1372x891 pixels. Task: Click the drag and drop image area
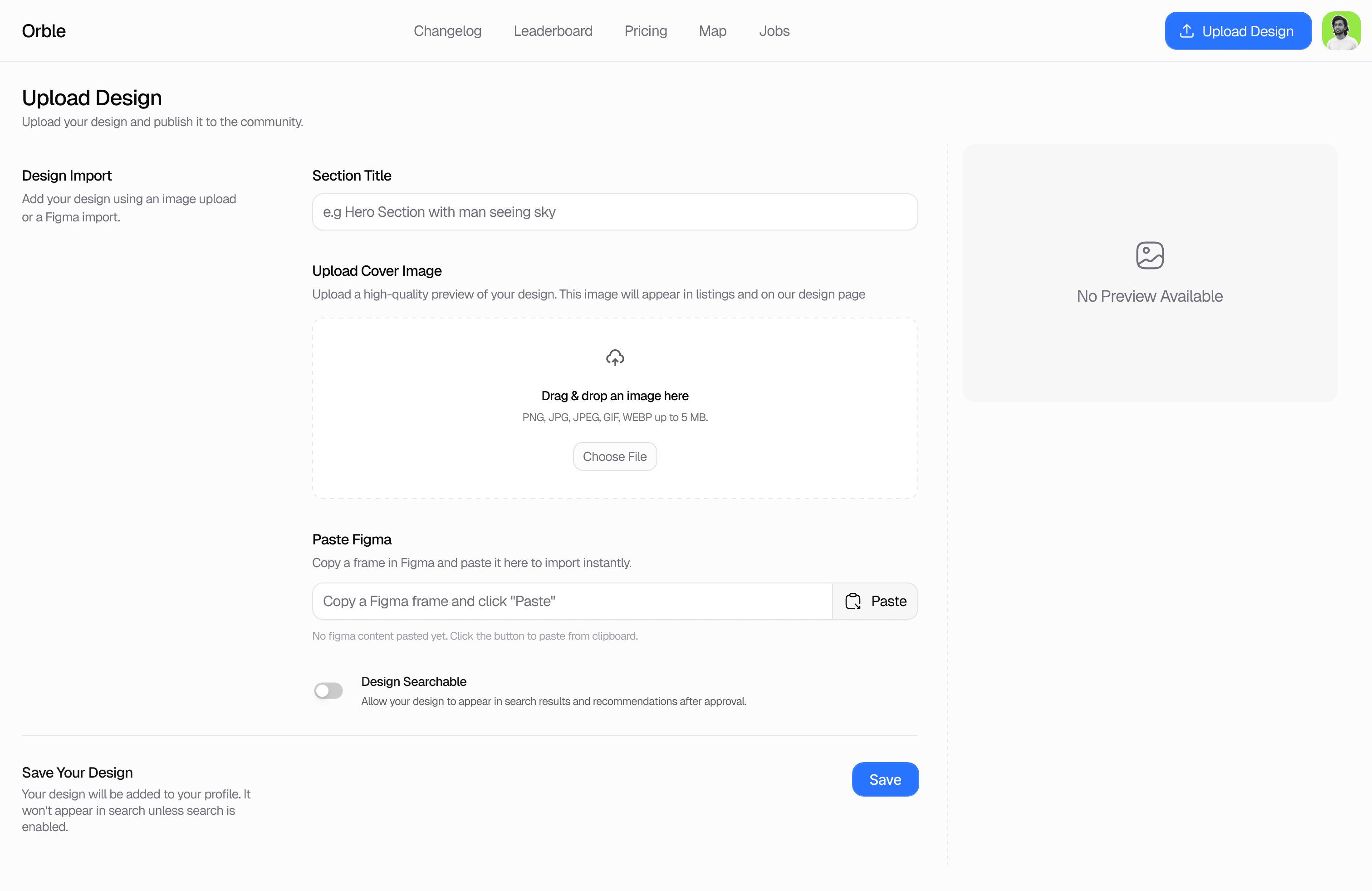(614, 408)
